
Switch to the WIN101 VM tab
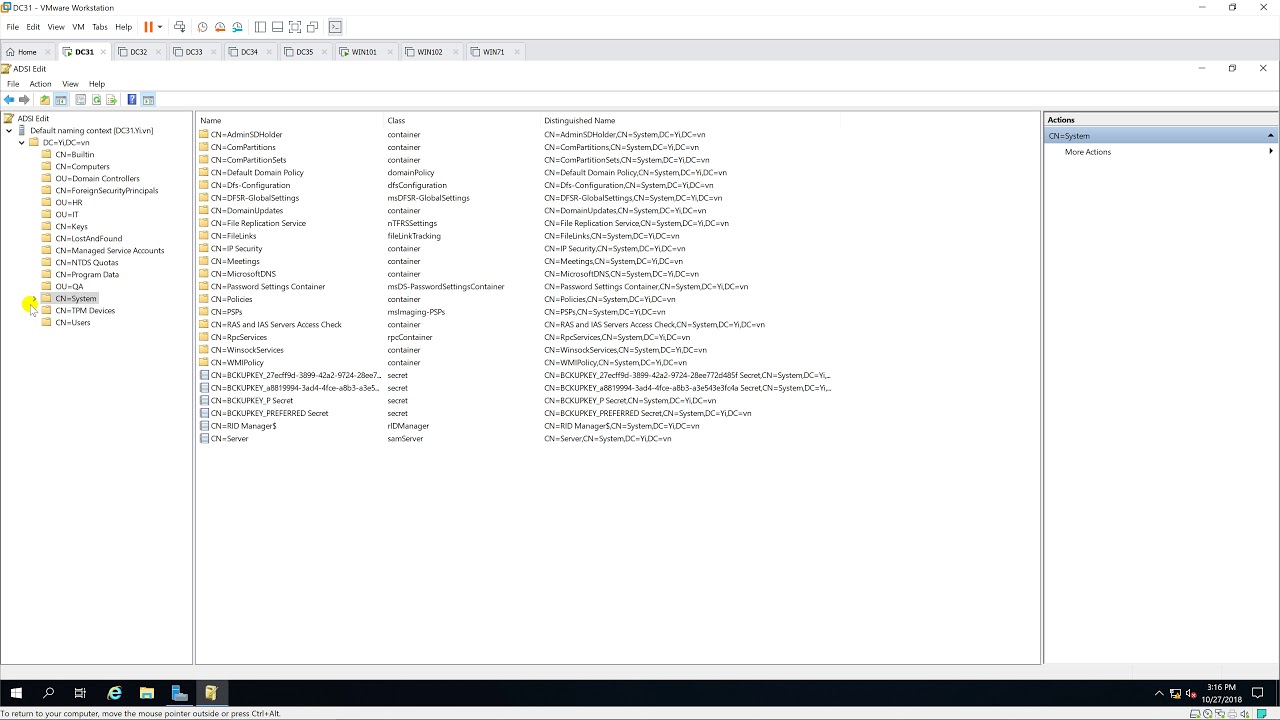(x=364, y=52)
